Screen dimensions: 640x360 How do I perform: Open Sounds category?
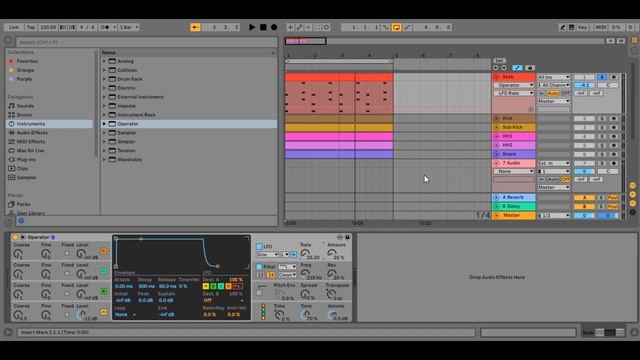point(25,106)
